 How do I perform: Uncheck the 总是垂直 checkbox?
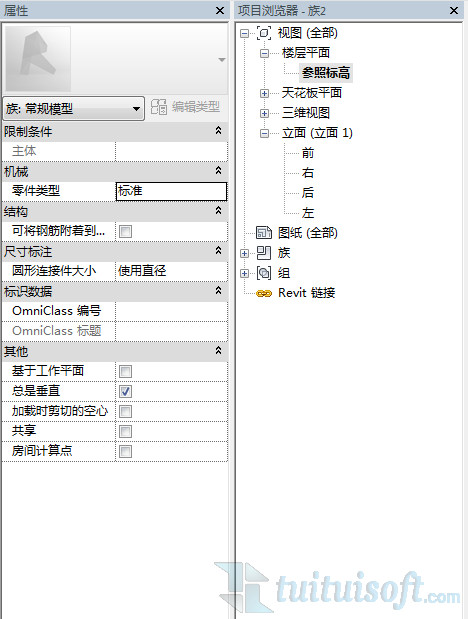point(126,391)
